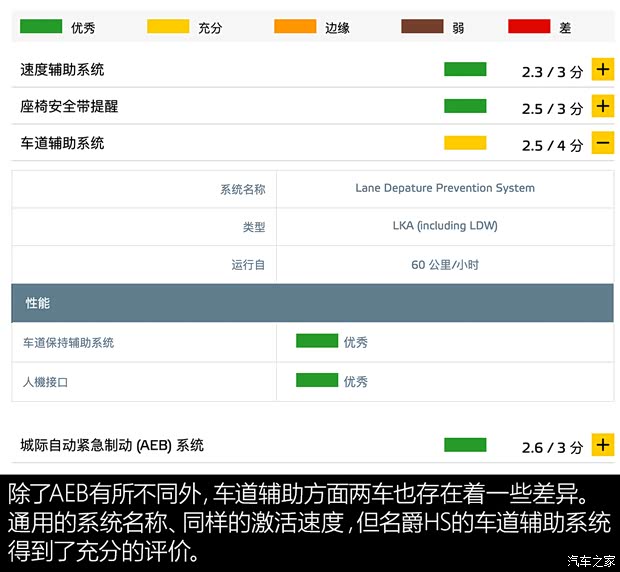620x572 pixels.
Task: Click the green 优秀 legend swatch
Action: 41,26
